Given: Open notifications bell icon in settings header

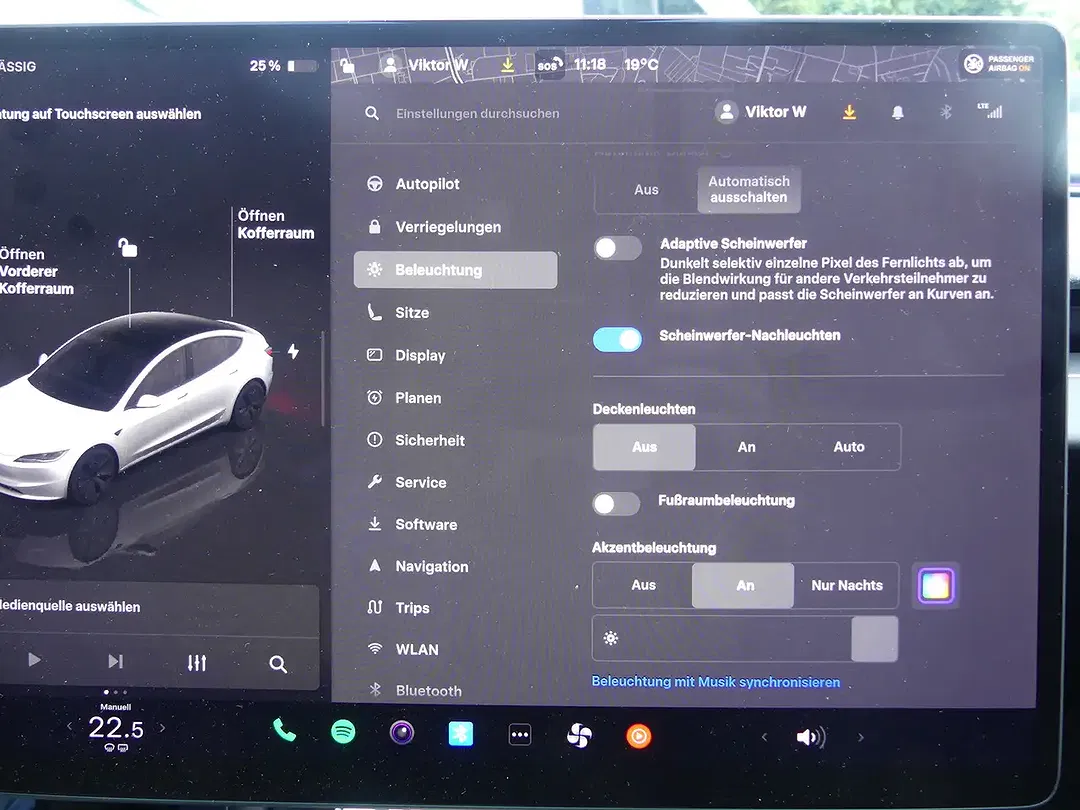Looking at the screenshot, I should [897, 112].
